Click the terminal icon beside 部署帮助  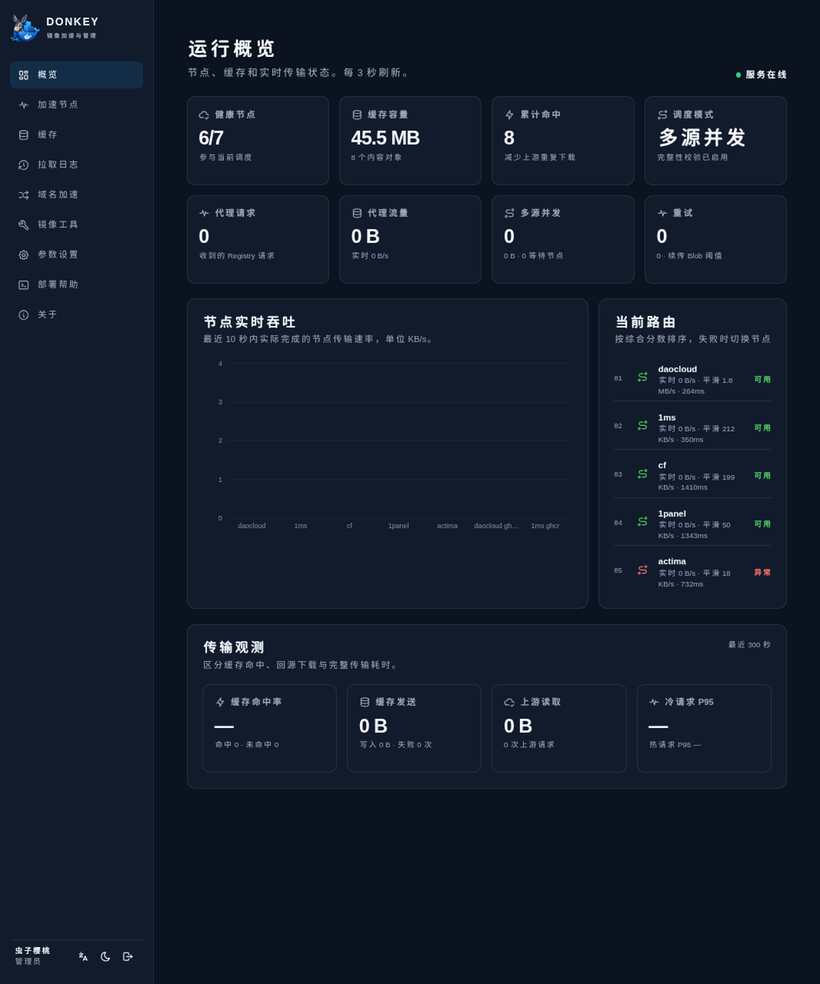23,285
